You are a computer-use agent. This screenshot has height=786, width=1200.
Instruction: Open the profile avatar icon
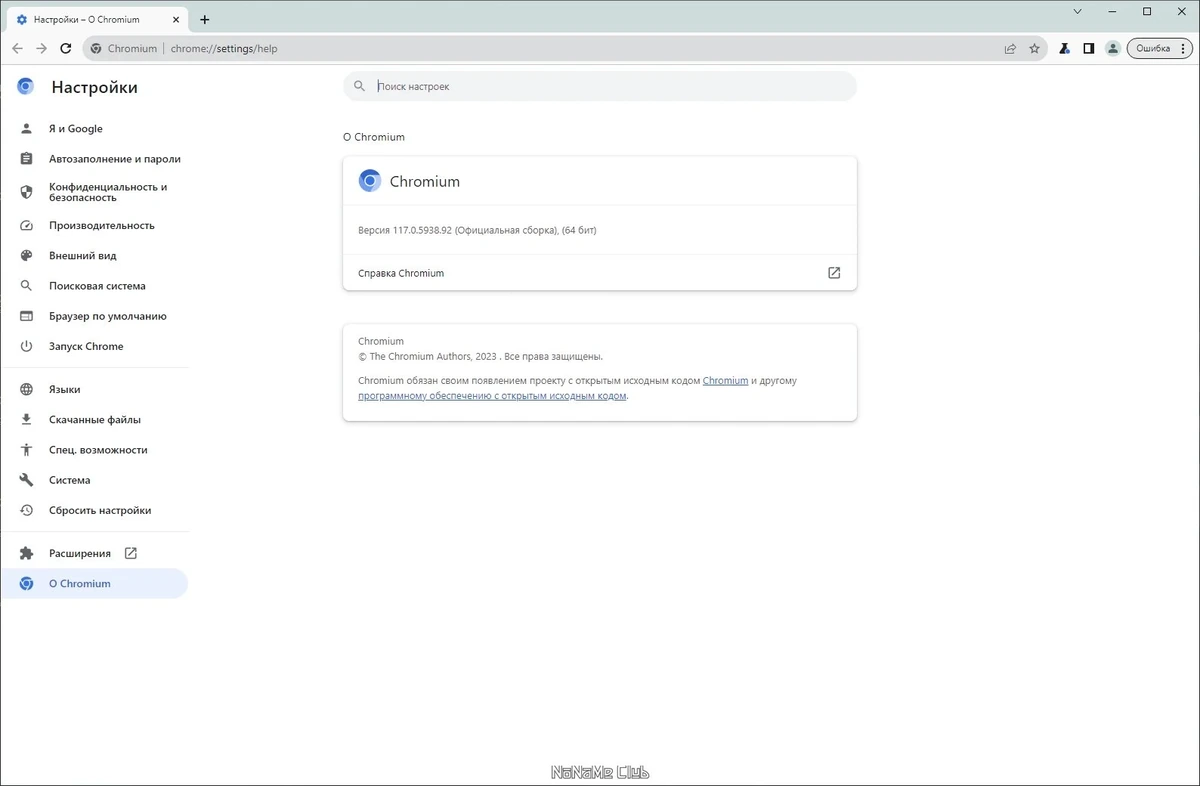point(1112,48)
